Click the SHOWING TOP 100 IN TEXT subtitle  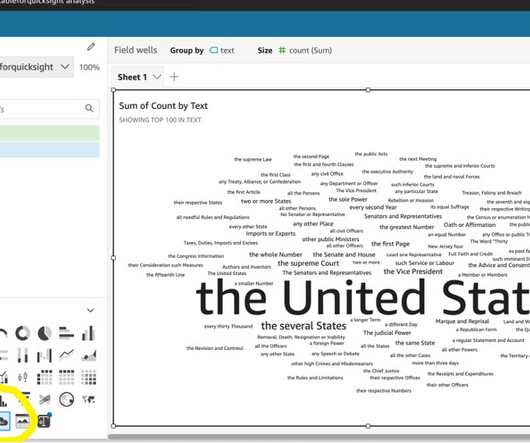click(160, 120)
